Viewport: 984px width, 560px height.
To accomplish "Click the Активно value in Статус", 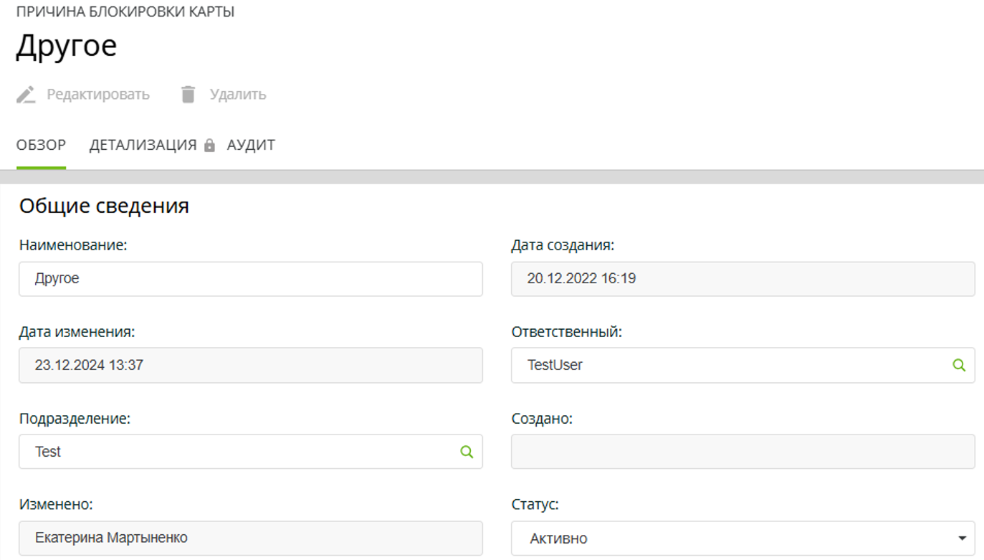I will 558,539.
